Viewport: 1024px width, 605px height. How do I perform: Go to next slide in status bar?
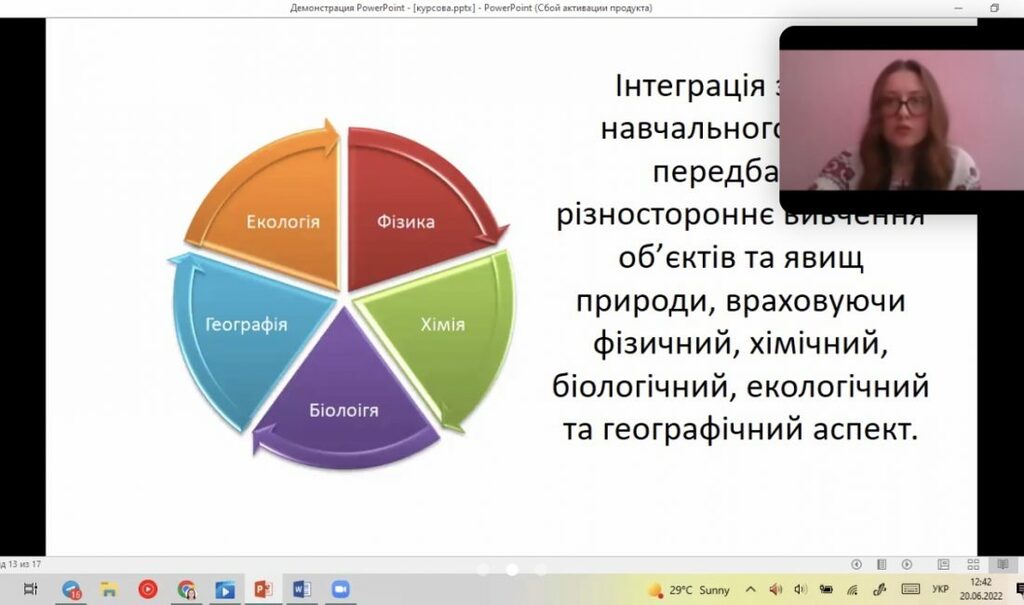pyautogui.click(x=907, y=565)
